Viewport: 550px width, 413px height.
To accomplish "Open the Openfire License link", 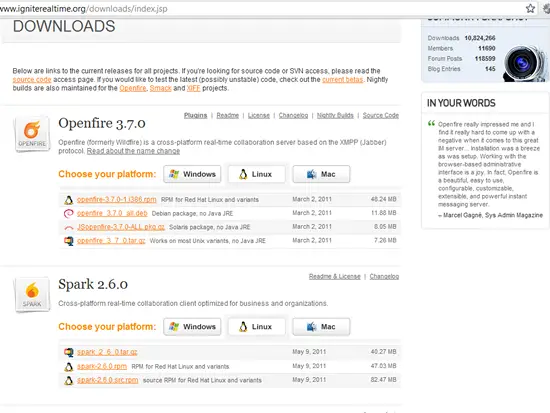I will point(259,115).
